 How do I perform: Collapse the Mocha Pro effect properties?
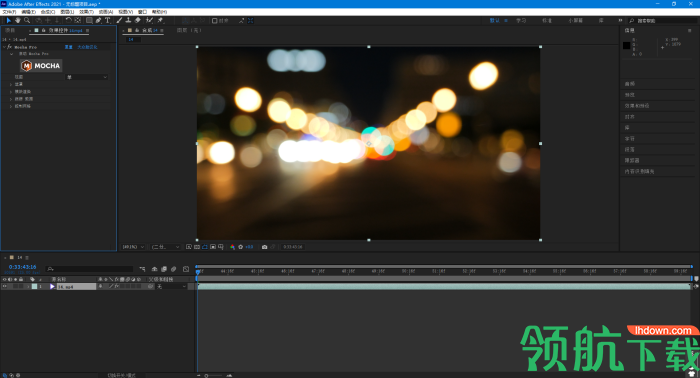click(x=4, y=47)
